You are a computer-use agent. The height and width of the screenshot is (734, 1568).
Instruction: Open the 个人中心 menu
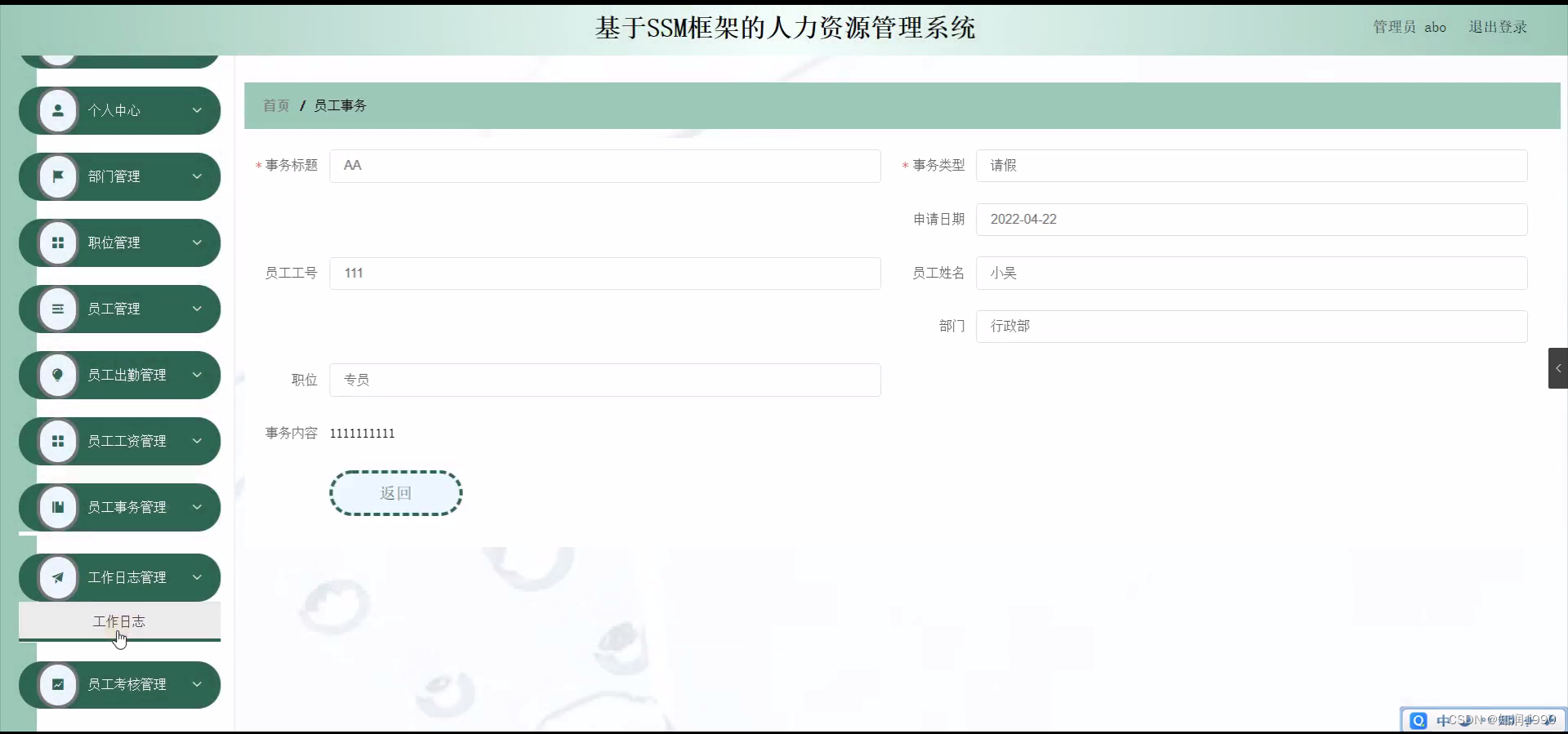tap(120, 110)
